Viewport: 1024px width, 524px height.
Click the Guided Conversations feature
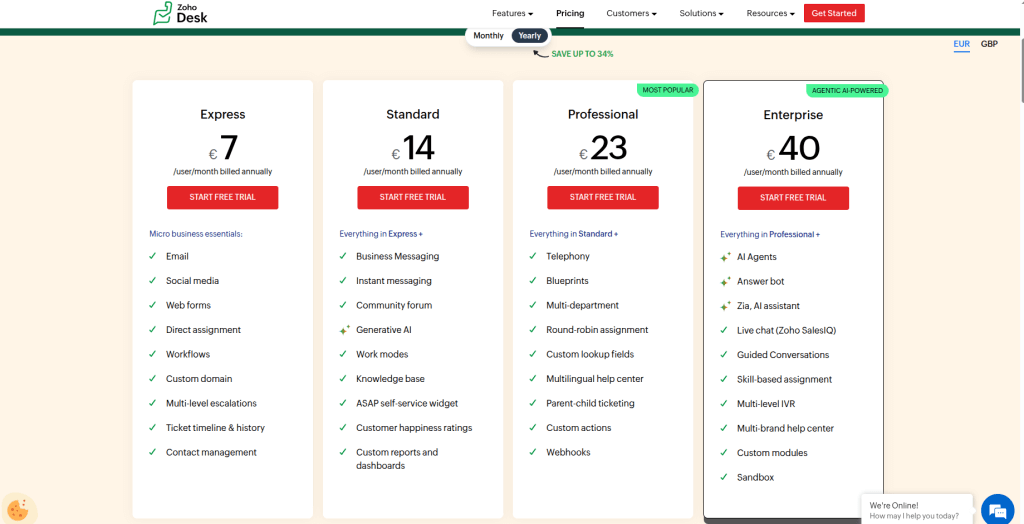tap(783, 355)
